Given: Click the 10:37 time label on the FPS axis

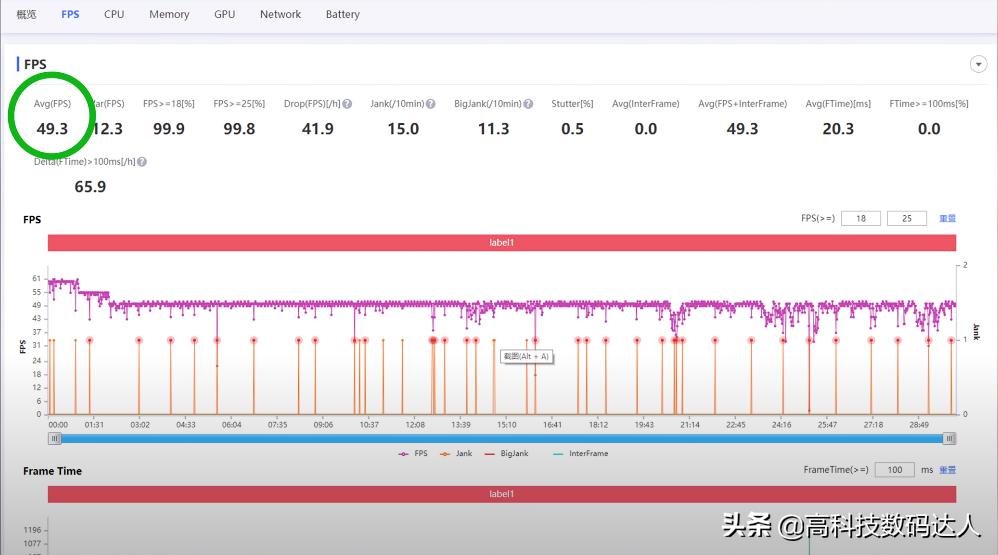Looking at the screenshot, I should (369, 425).
